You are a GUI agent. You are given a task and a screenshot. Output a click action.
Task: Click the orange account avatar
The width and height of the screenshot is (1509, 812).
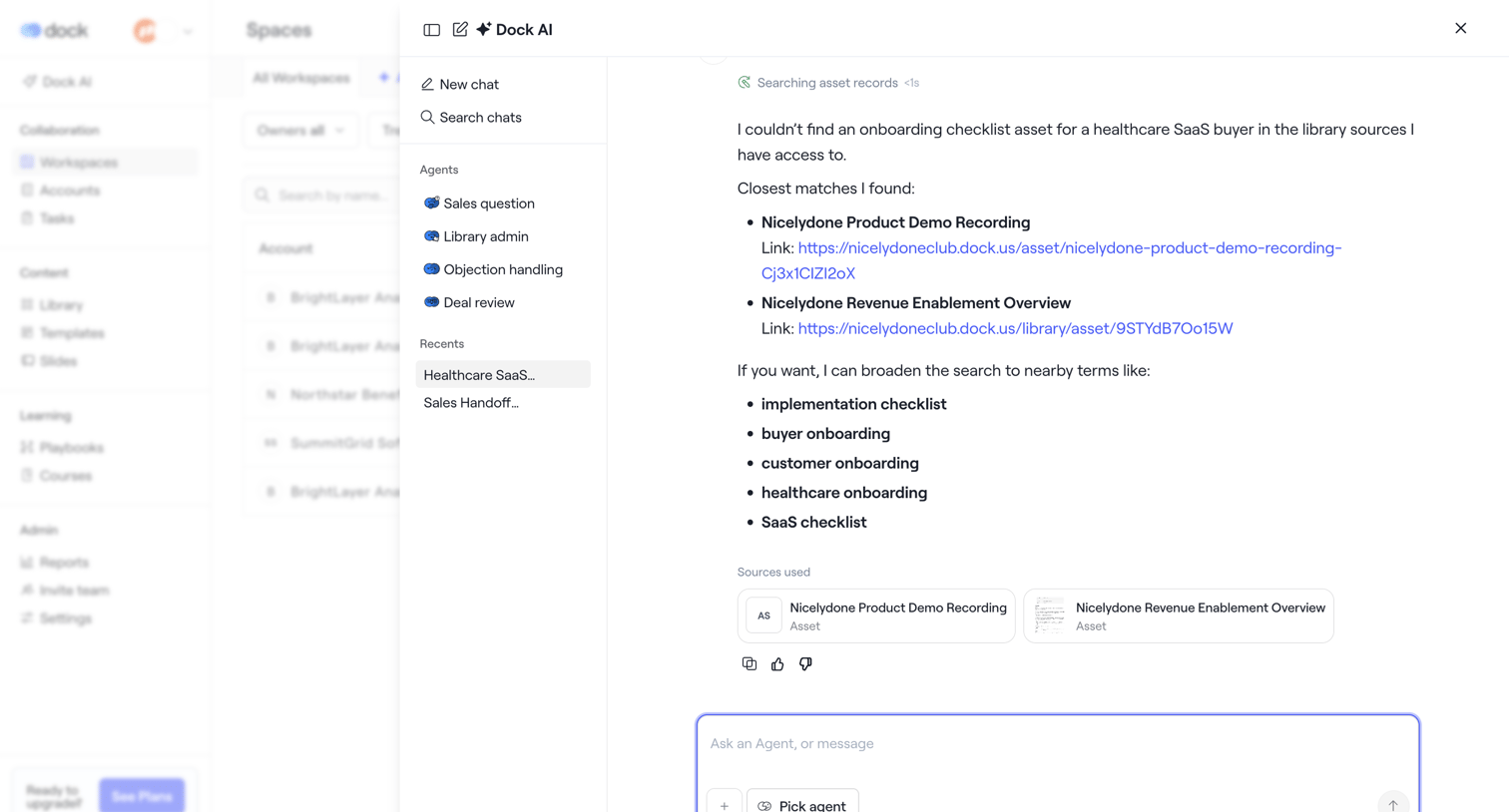click(146, 32)
